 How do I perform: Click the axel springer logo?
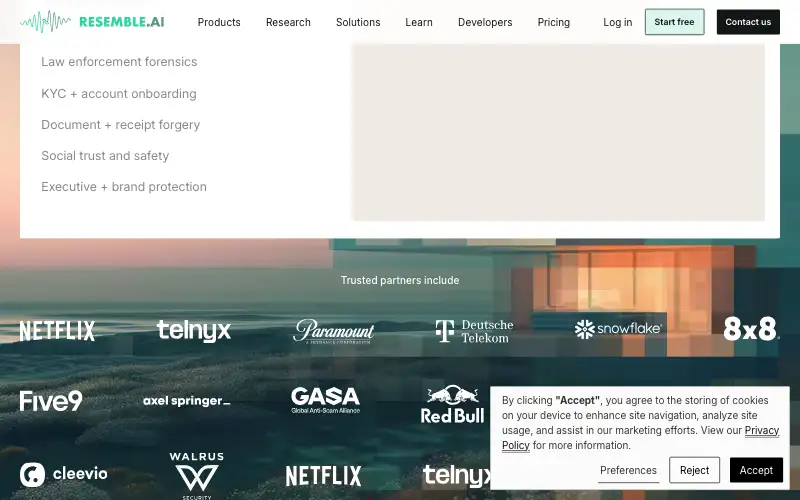(x=187, y=401)
